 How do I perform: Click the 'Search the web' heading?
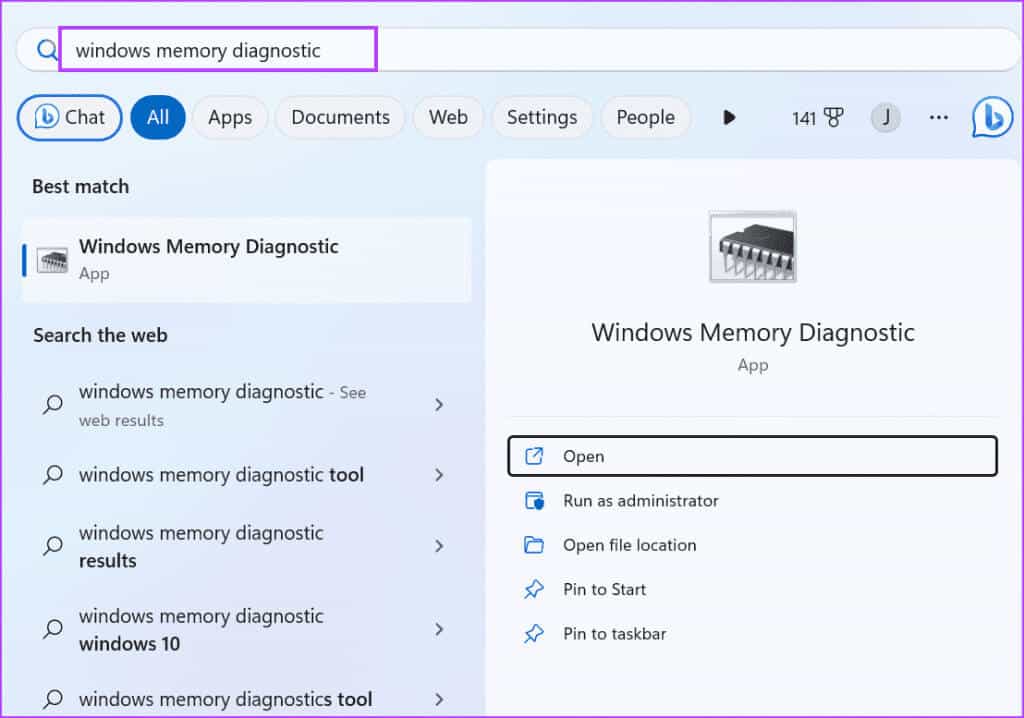pos(101,335)
